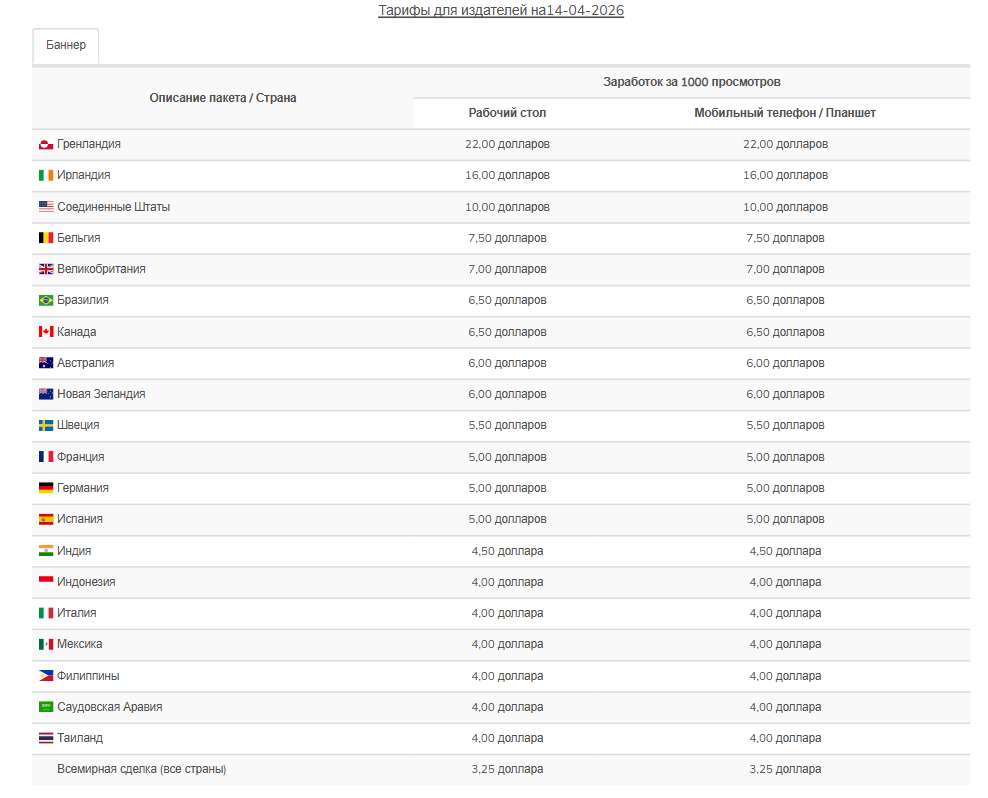Click the Заработок за 1000 просмотров header
The height and width of the screenshot is (798, 988).
[x=692, y=82]
